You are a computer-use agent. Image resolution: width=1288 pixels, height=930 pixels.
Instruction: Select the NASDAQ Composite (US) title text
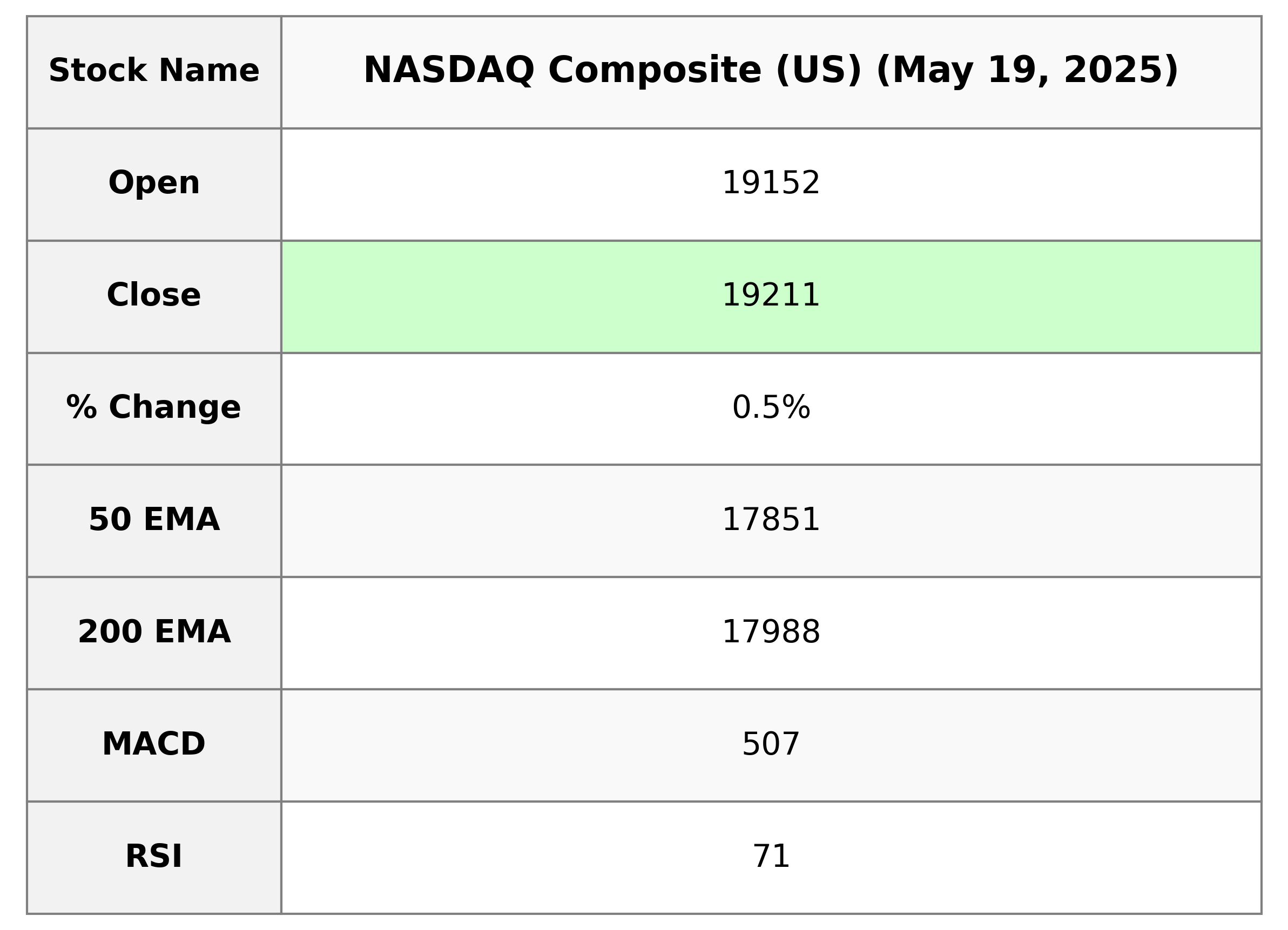(x=612, y=71)
